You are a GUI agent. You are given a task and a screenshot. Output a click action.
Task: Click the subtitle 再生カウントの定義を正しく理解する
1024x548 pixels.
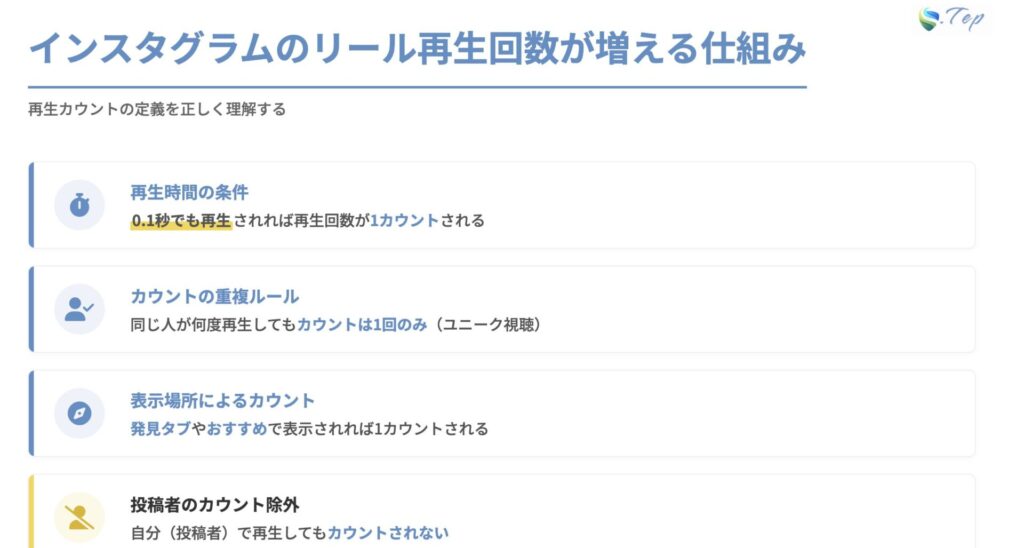point(157,109)
